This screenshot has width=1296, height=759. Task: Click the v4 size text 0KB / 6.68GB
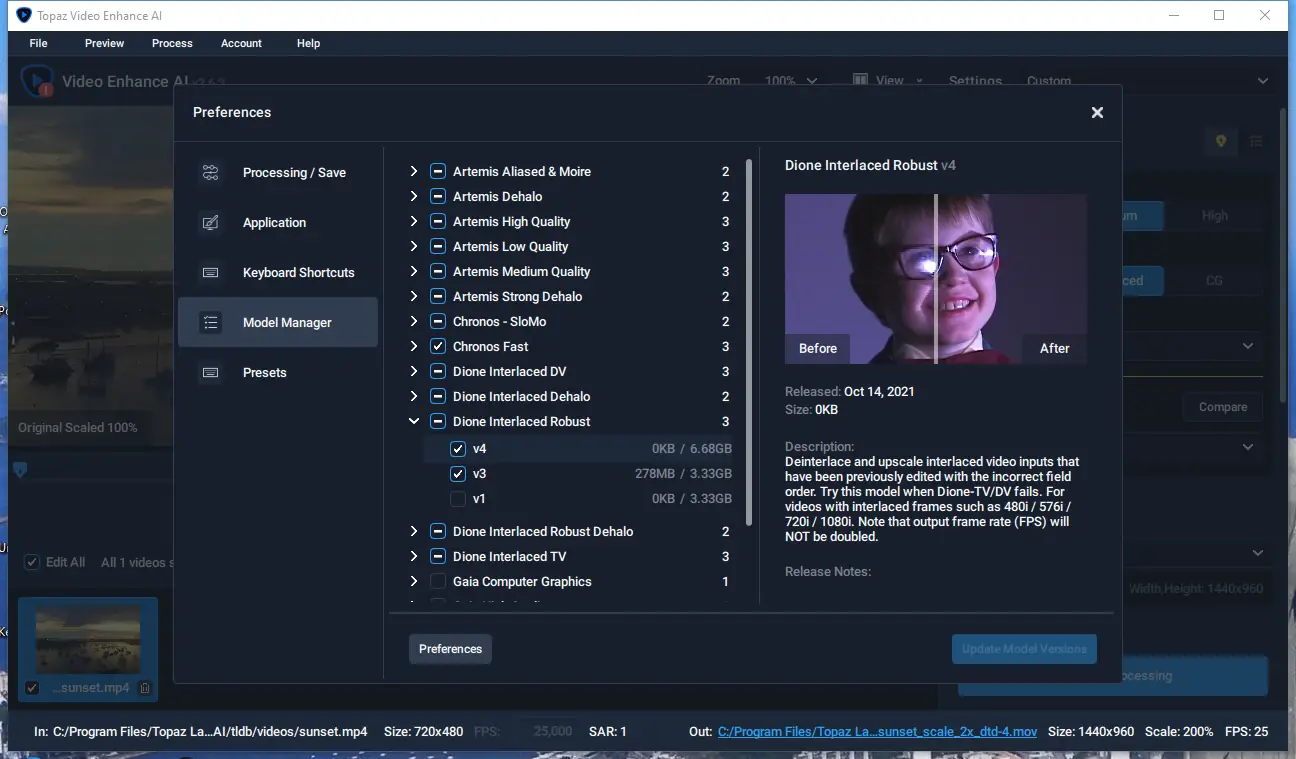pos(692,449)
